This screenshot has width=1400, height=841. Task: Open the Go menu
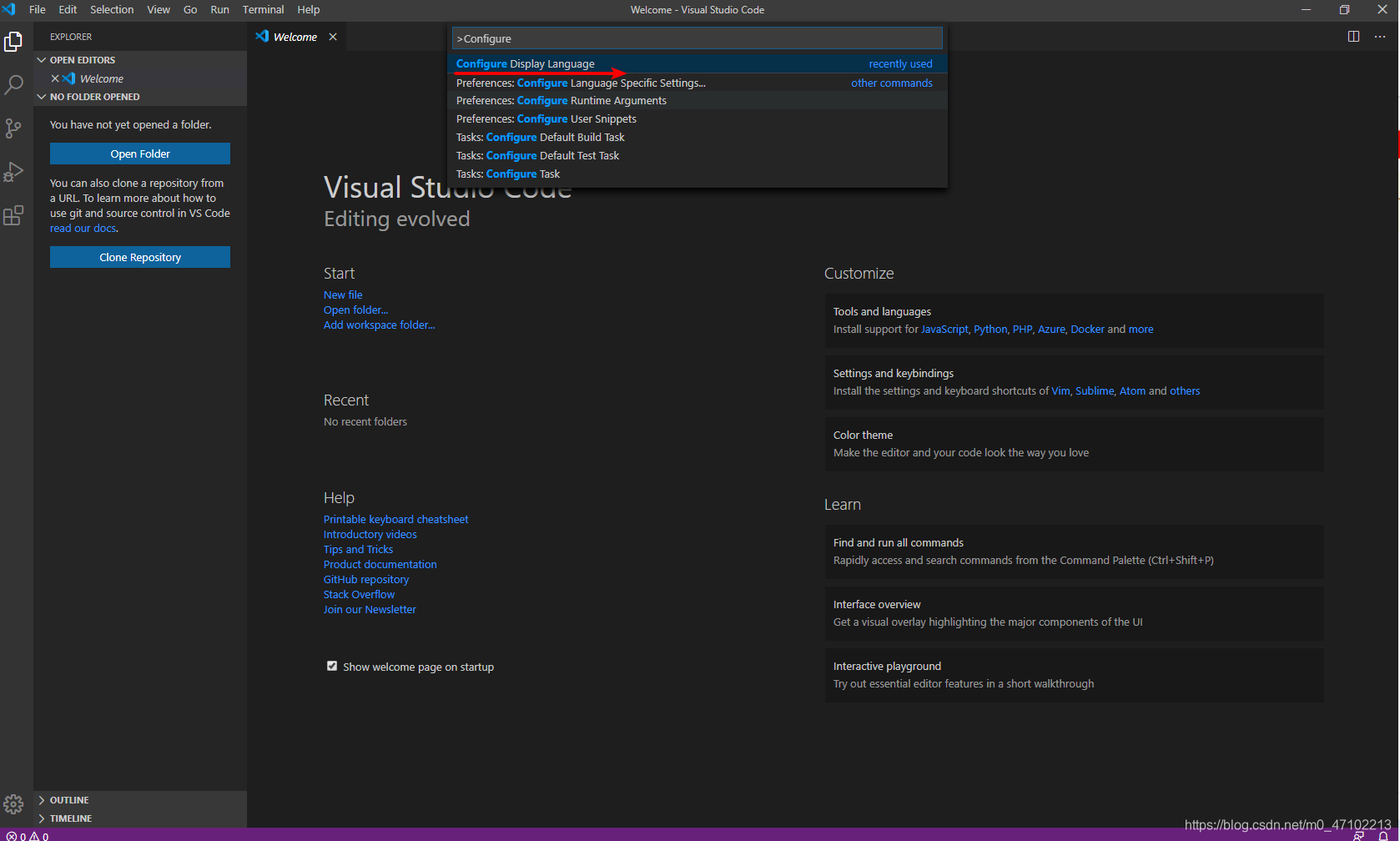(190, 9)
